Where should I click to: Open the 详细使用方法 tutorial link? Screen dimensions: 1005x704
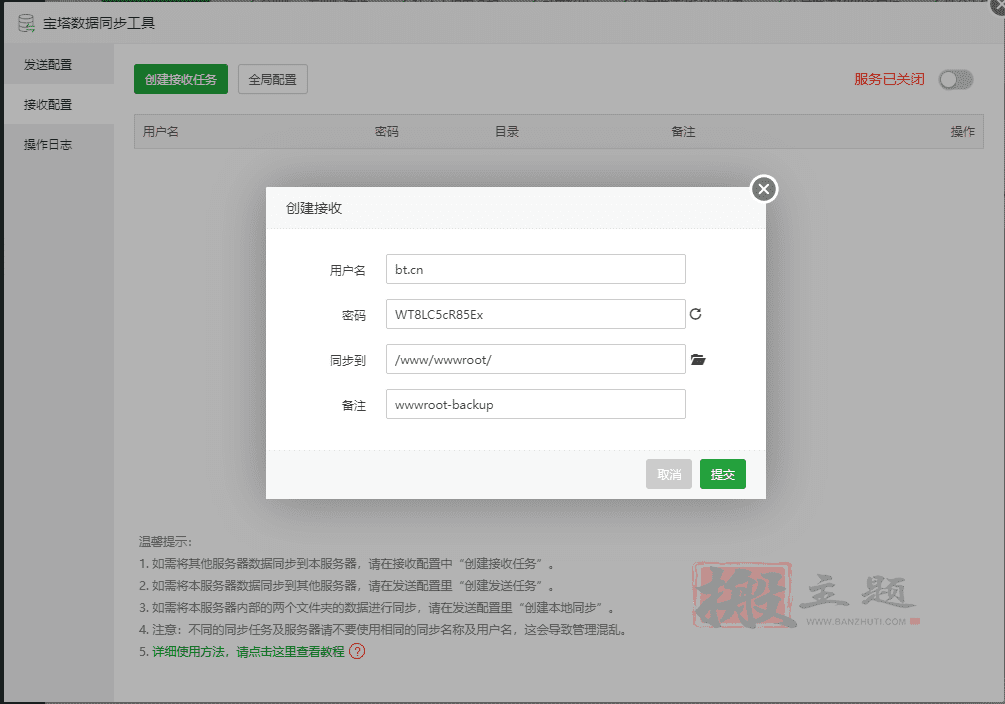tap(248, 651)
